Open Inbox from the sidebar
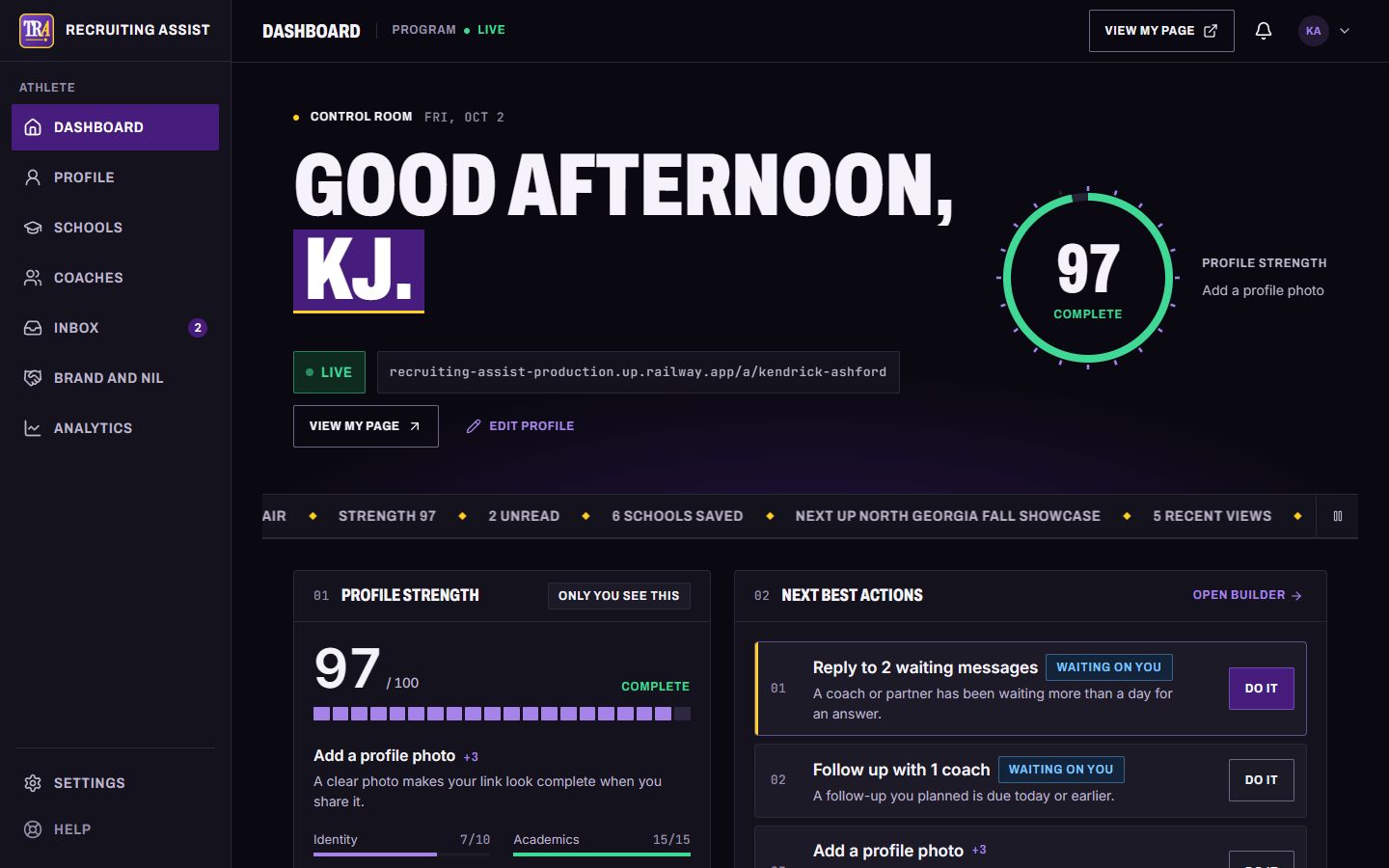Viewport: 1389px width, 868px height. click(x=116, y=328)
